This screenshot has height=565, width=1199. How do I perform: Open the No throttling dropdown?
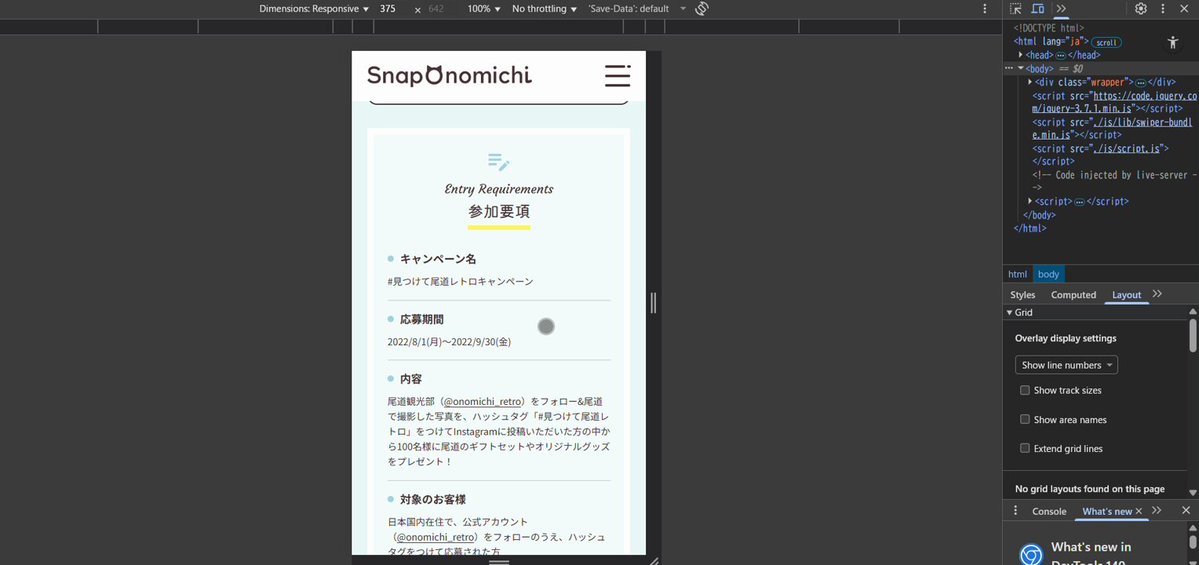pyautogui.click(x=544, y=9)
